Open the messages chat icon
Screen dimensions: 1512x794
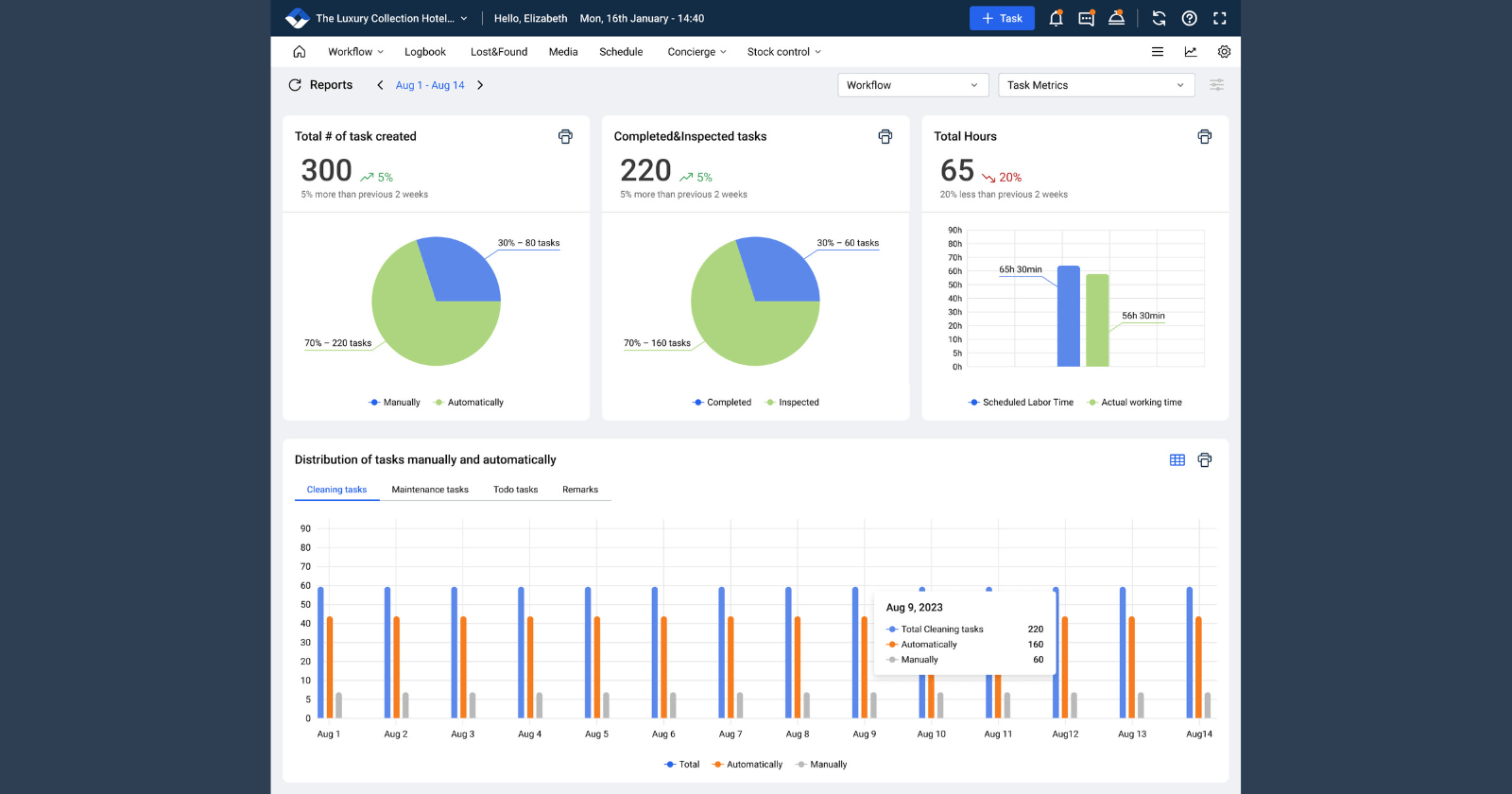[1086, 18]
